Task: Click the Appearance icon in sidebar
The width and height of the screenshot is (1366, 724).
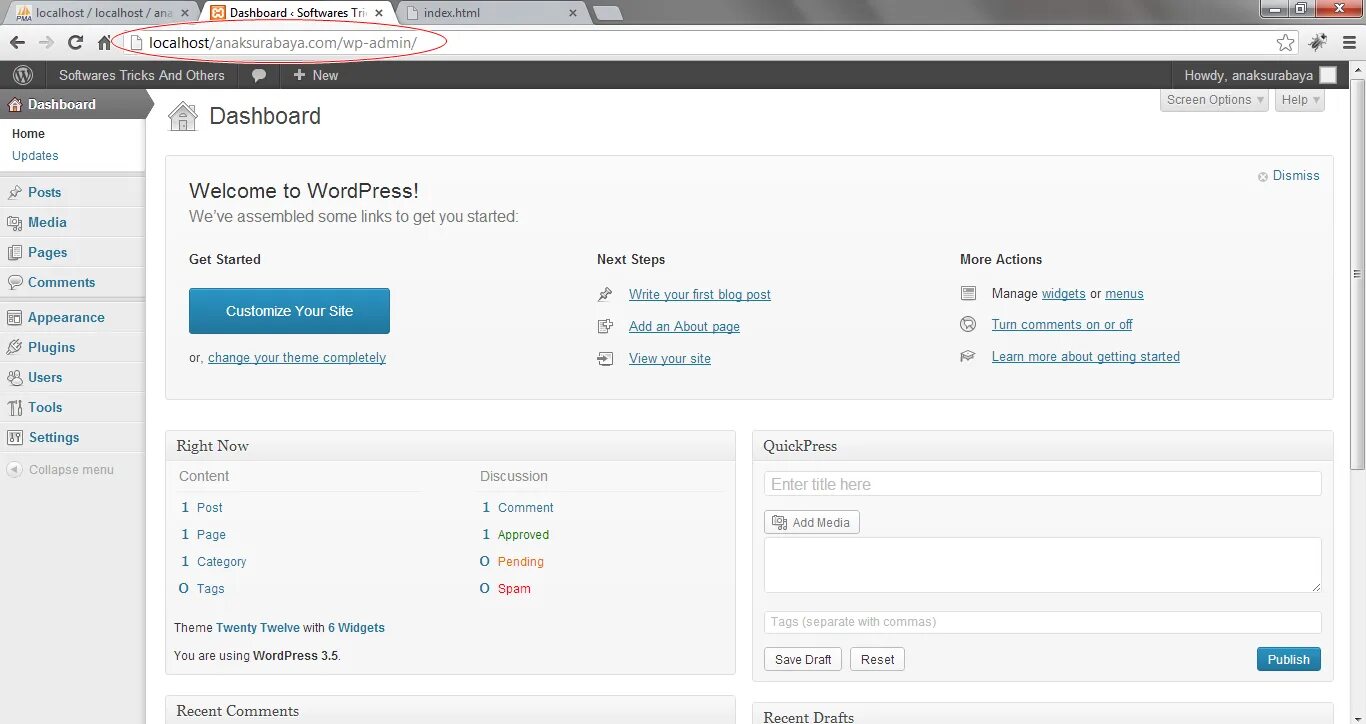Action: tap(14, 317)
